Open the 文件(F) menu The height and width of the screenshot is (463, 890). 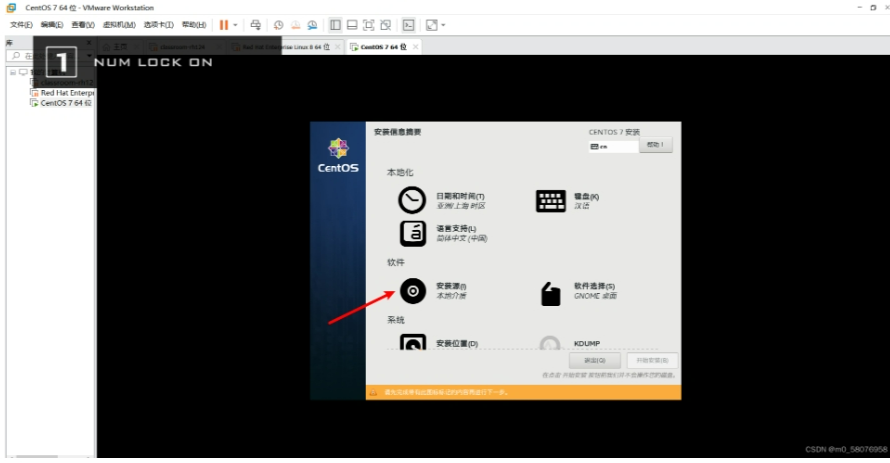(21, 25)
